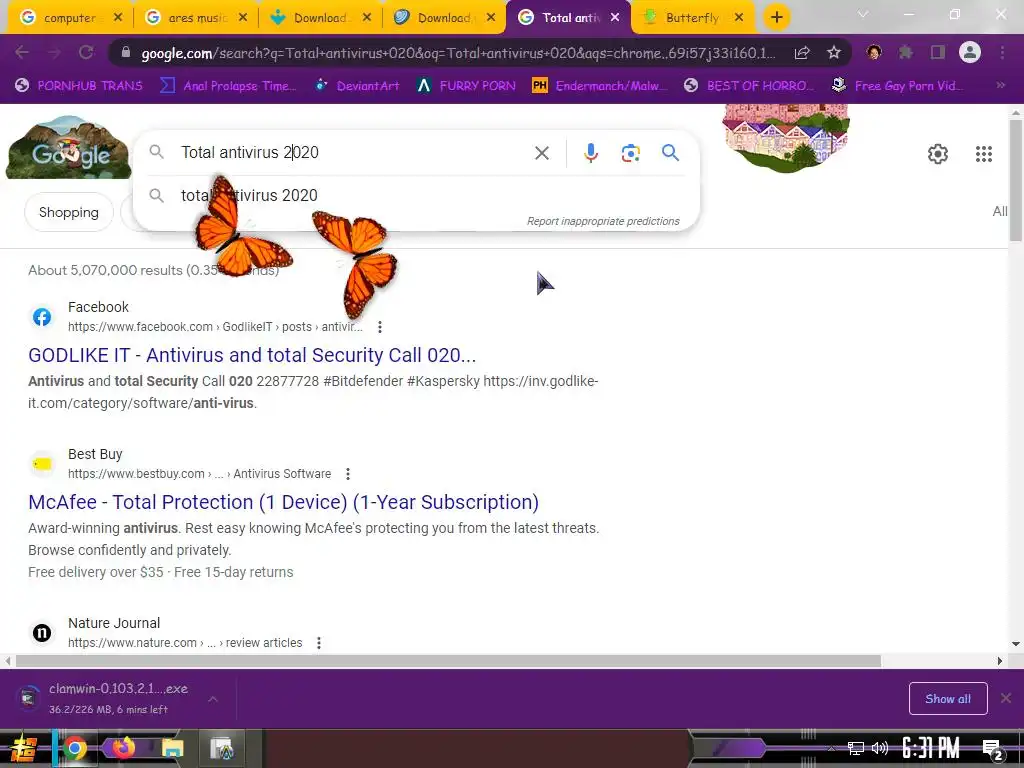Open Google quick settings gear
The width and height of the screenshot is (1024, 768).
[938, 154]
